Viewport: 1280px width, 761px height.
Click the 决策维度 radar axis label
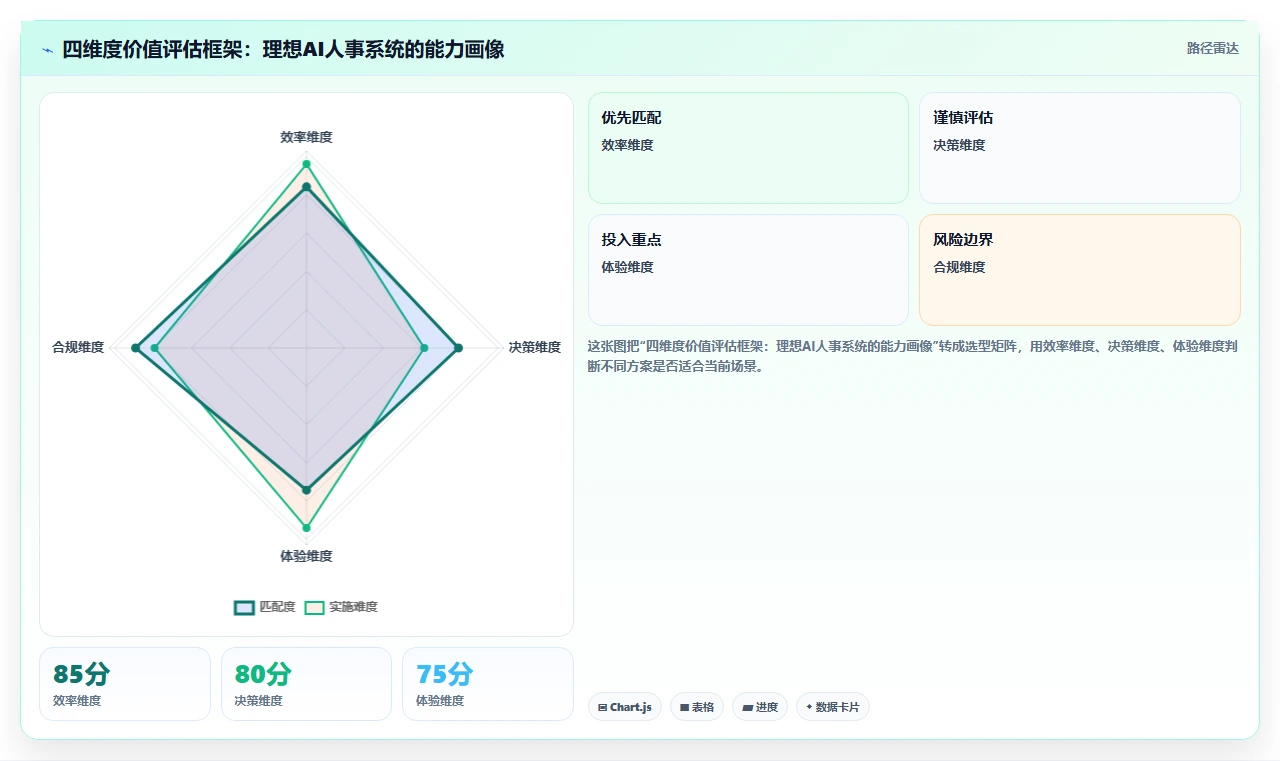pos(534,347)
